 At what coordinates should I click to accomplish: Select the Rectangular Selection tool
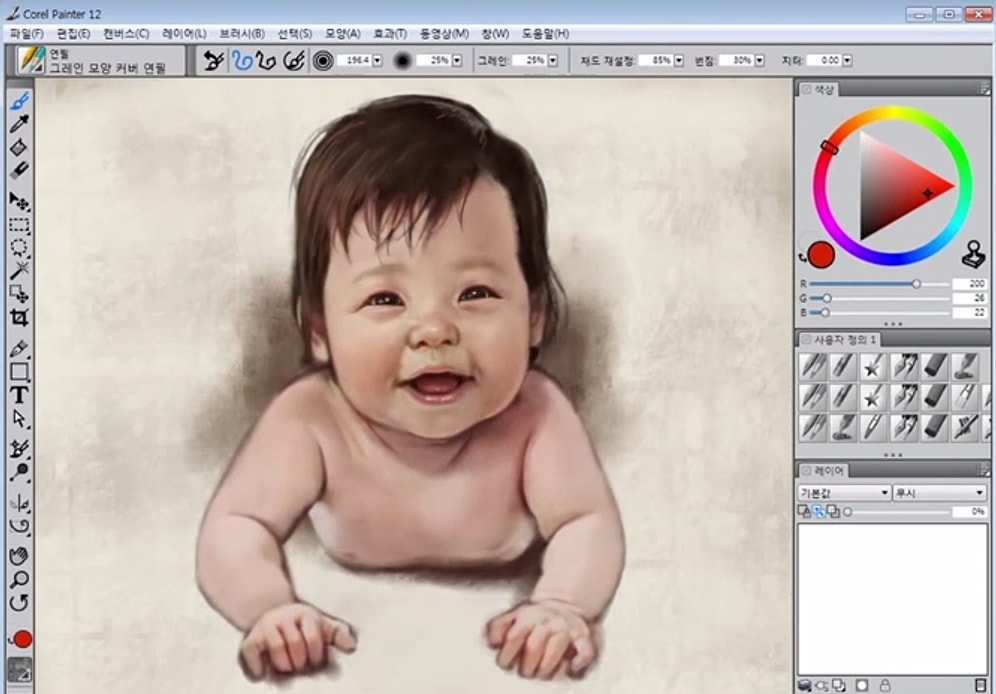[x=18, y=225]
